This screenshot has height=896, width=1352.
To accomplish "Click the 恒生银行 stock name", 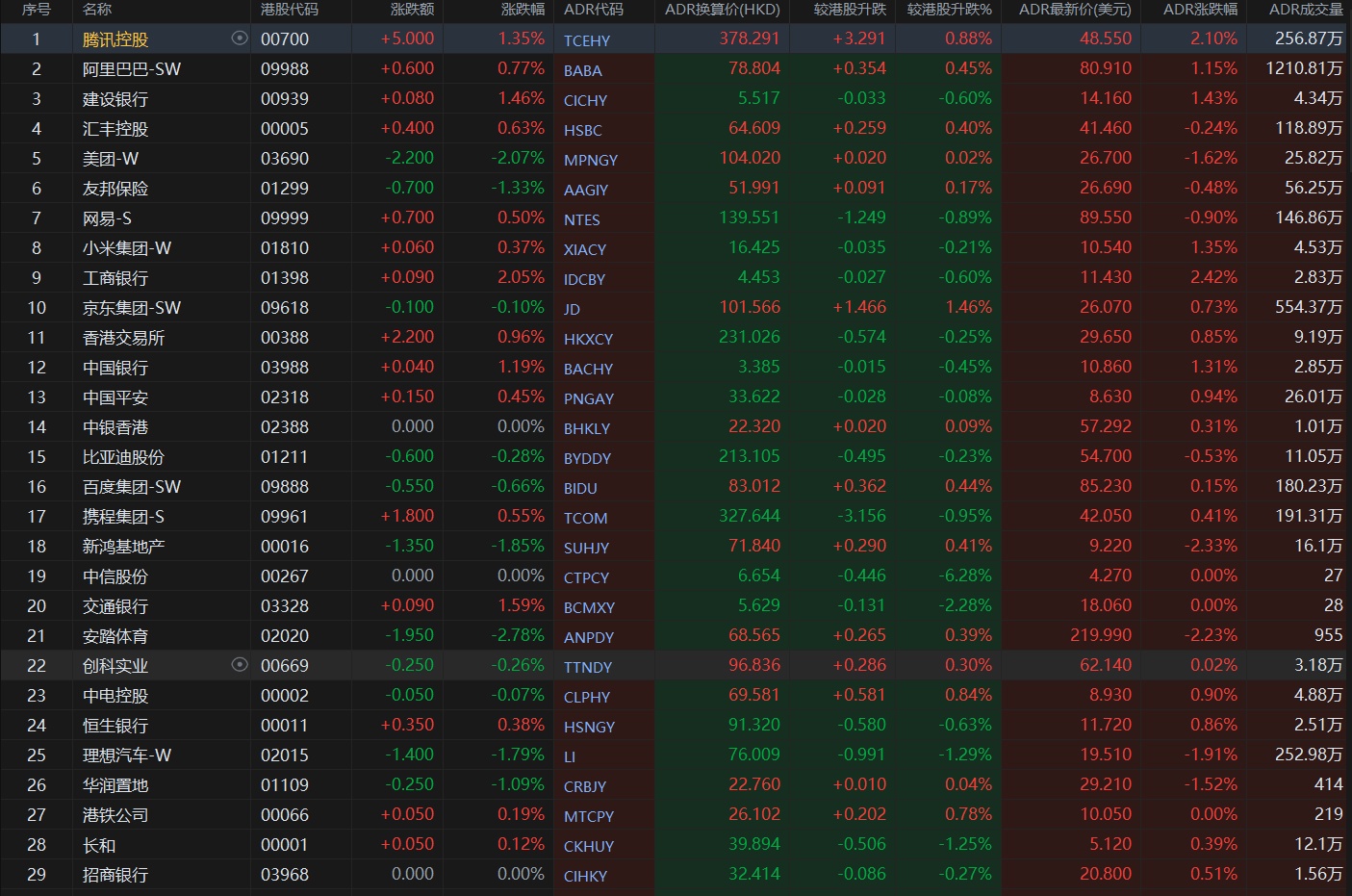I will coord(115,726).
